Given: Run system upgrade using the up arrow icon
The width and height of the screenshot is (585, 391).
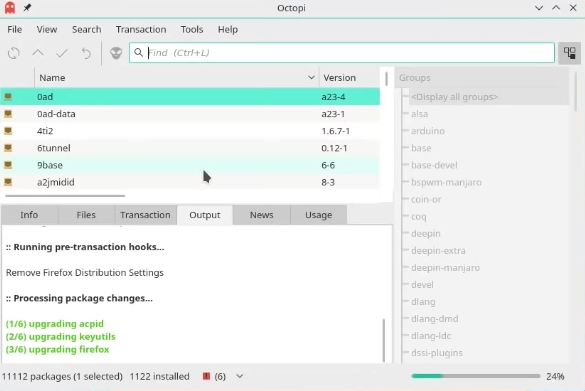Looking at the screenshot, I should [x=38, y=53].
